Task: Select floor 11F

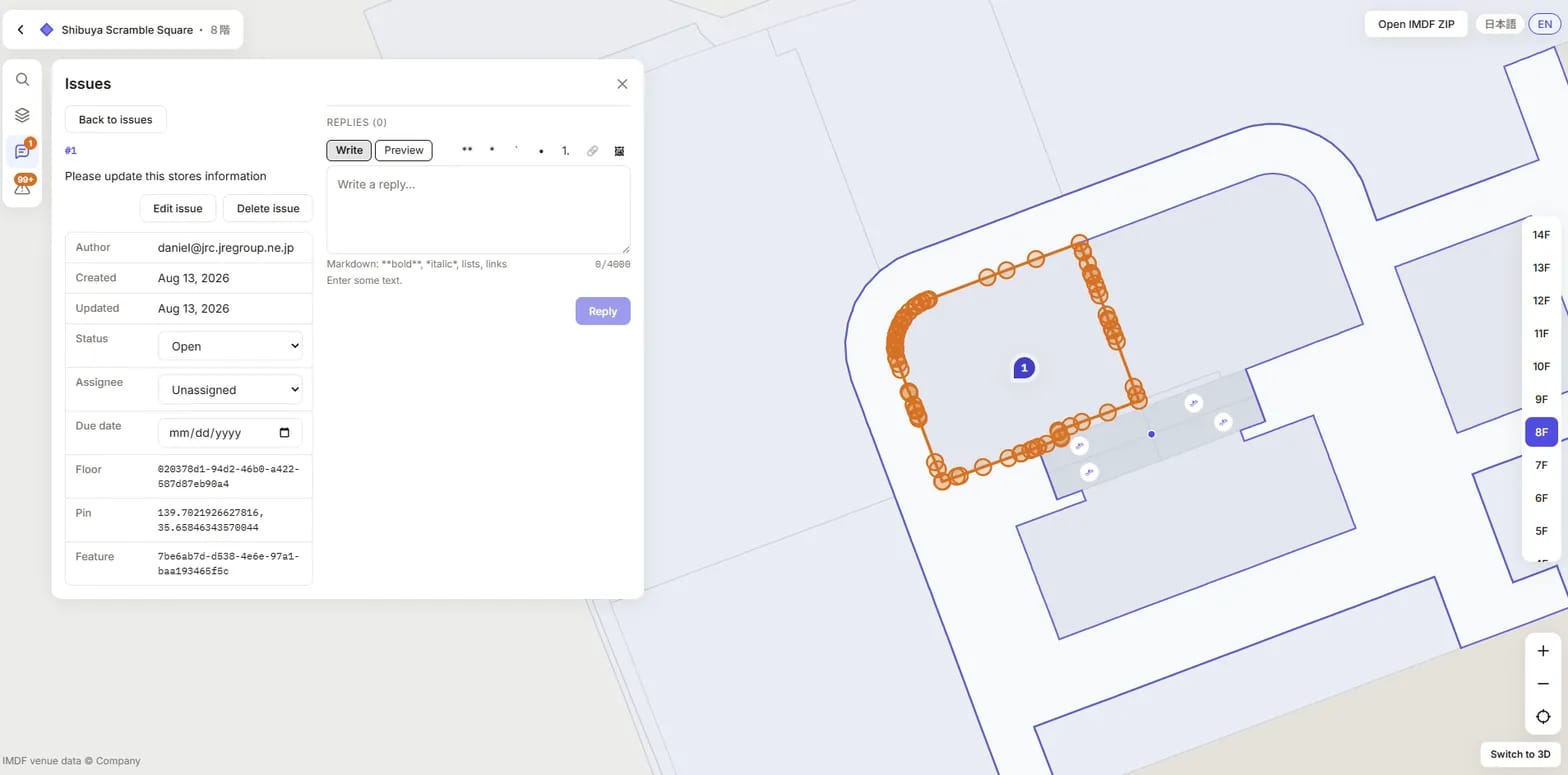Action: [1541, 334]
